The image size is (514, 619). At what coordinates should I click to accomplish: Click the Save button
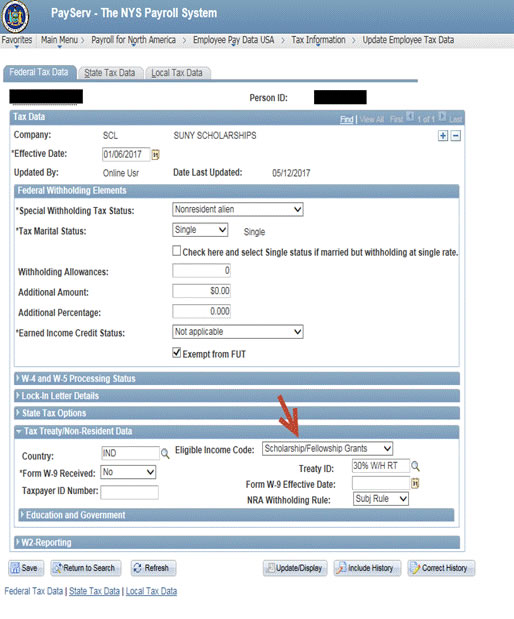pos(26,568)
